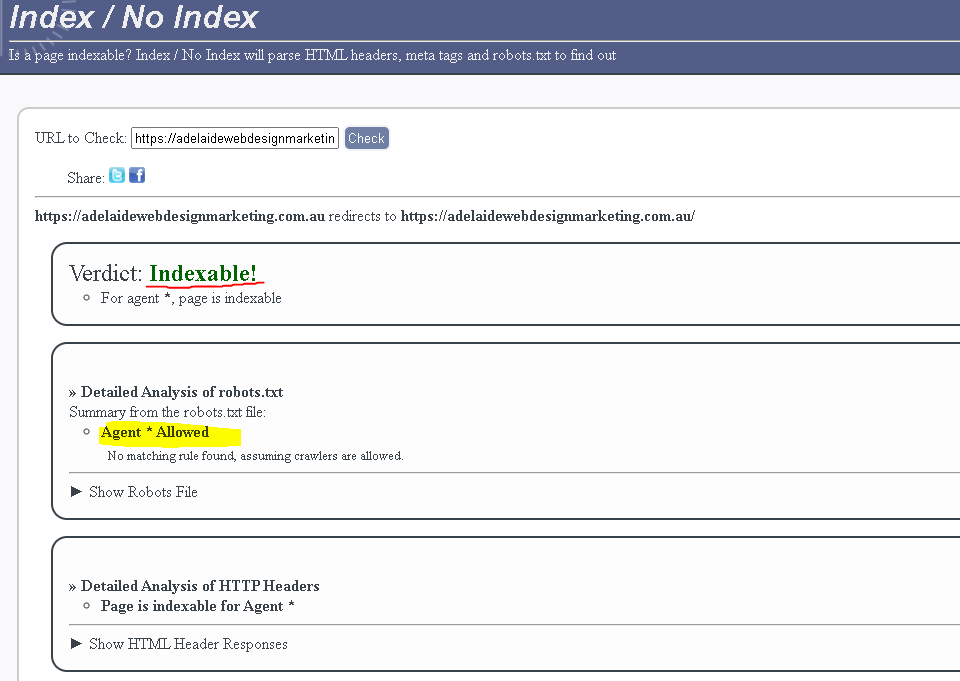
Task: Select the highlighted Agent * Allowed text
Action: pos(155,432)
